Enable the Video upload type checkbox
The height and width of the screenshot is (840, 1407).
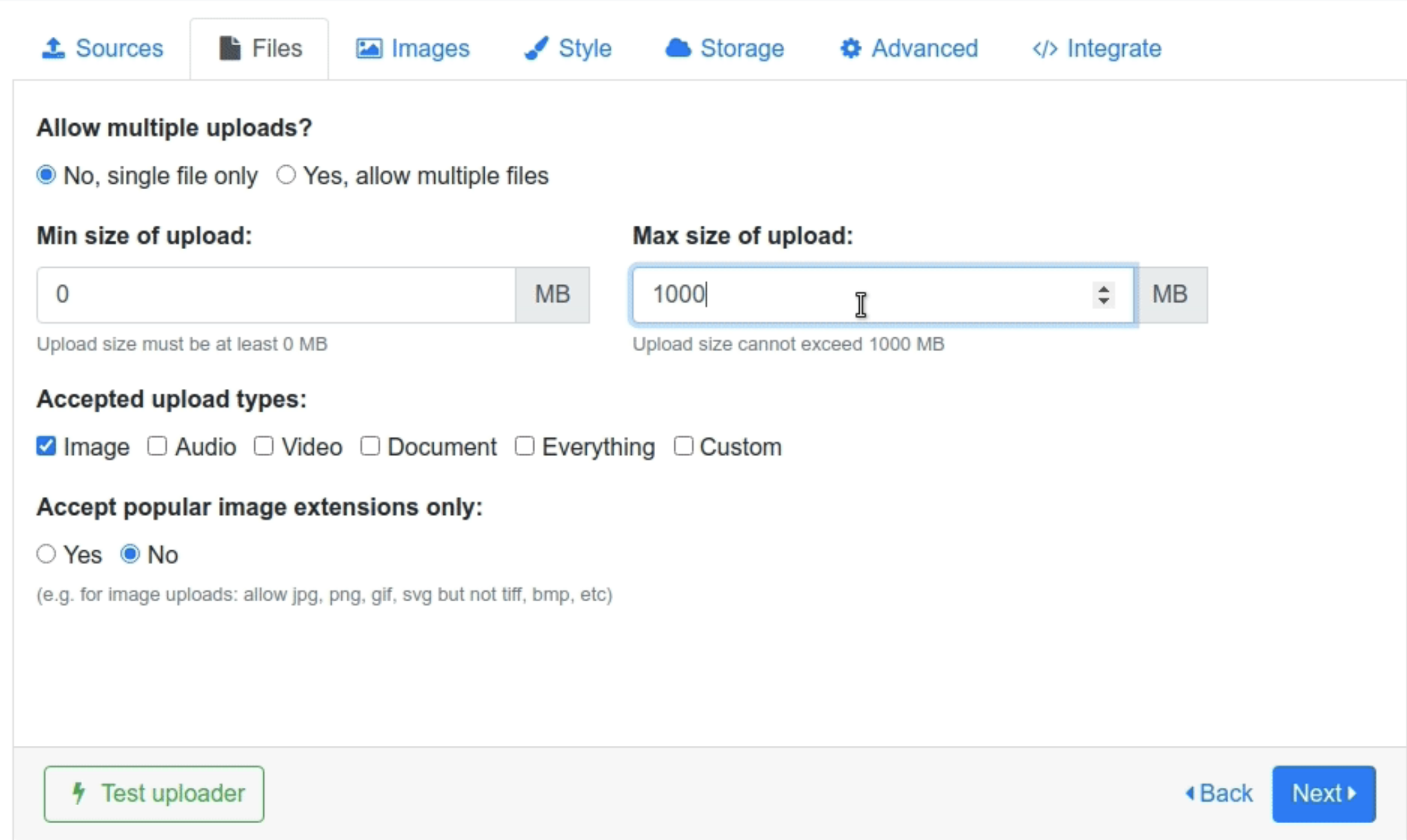click(x=263, y=446)
